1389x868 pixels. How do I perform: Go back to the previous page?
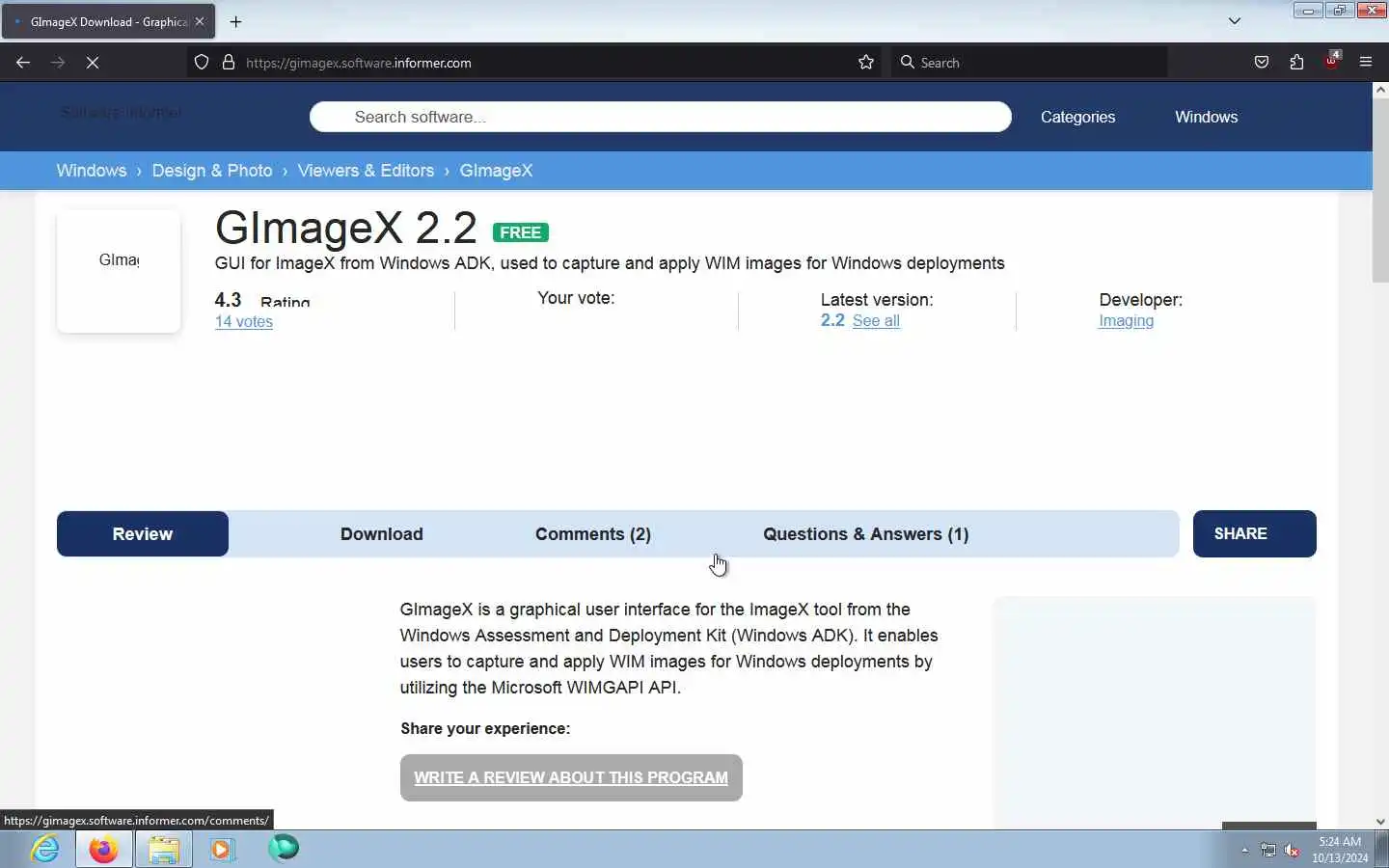[23, 63]
